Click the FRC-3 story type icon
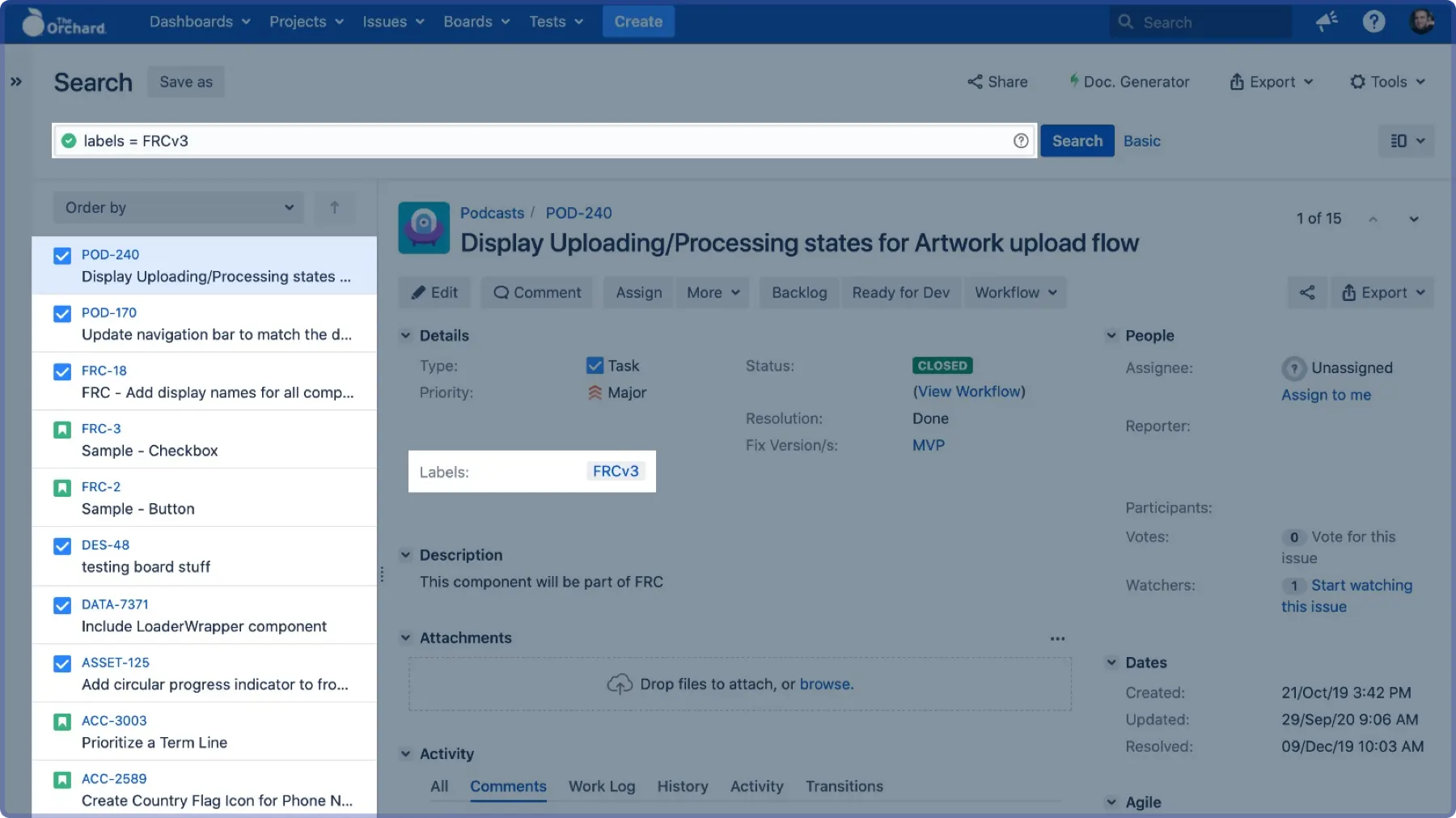 pos(62,430)
